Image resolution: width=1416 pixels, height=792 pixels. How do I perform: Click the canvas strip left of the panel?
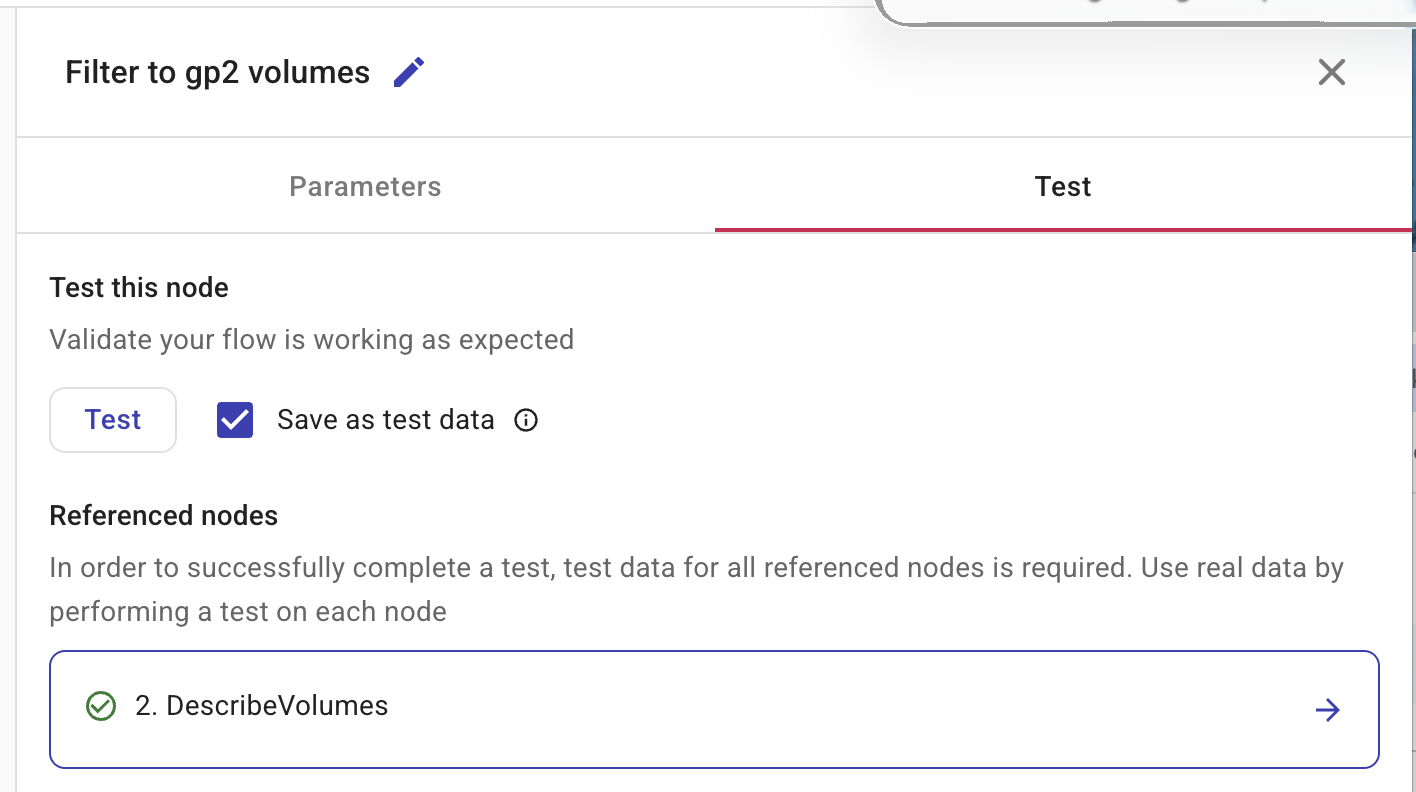click(7, 400)
